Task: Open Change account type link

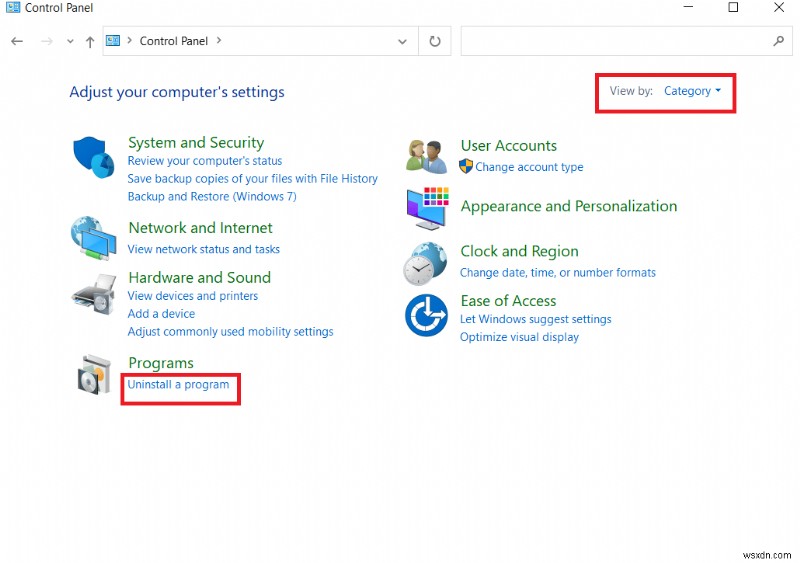Action: [529, 167]
